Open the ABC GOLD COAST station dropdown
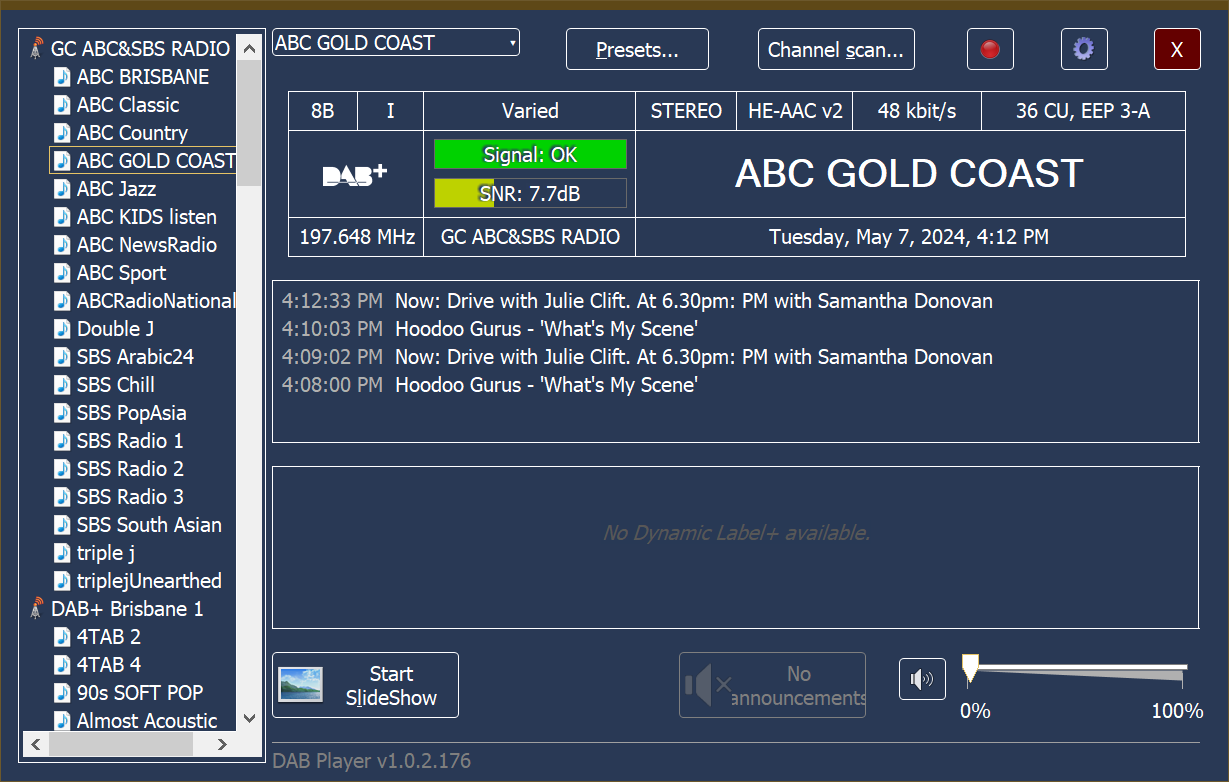 396,43
